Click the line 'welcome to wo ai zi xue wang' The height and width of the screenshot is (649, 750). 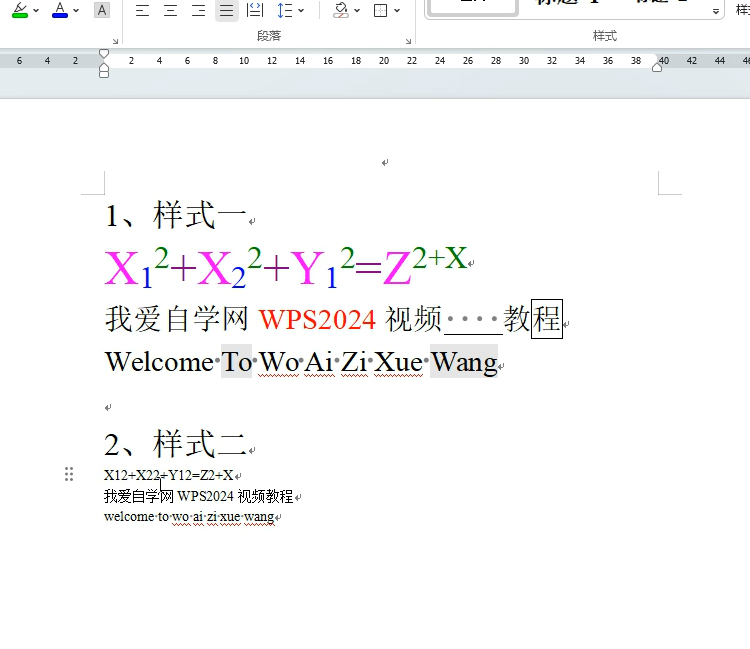pyautogui.click(x=189, y=517)
